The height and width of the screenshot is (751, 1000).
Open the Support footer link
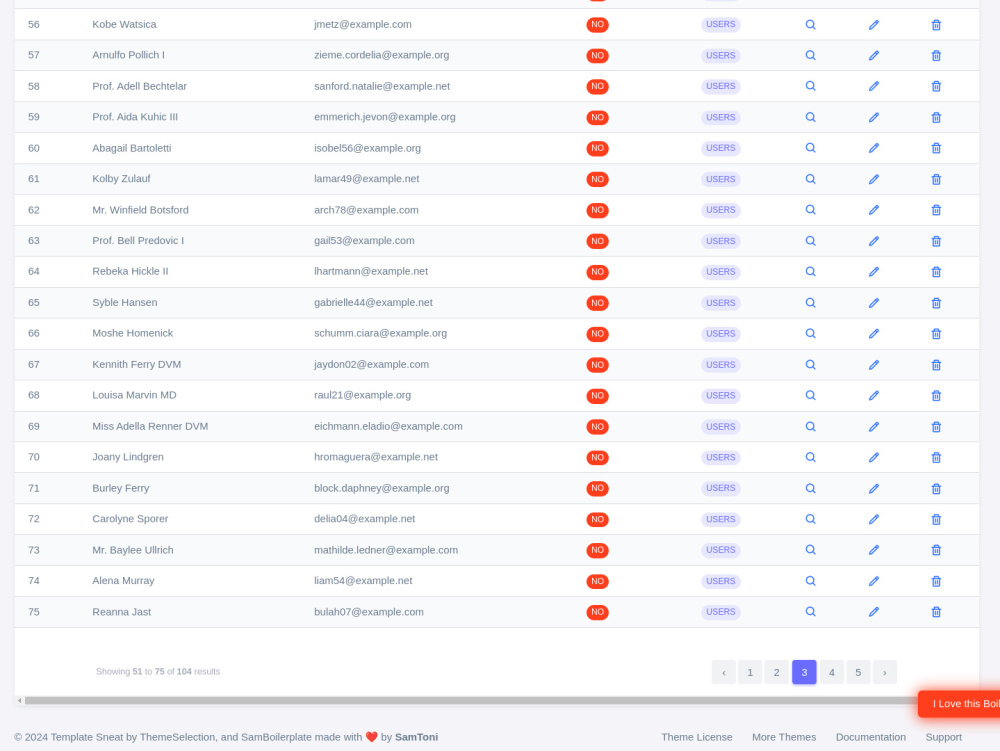tap(943, 737)
